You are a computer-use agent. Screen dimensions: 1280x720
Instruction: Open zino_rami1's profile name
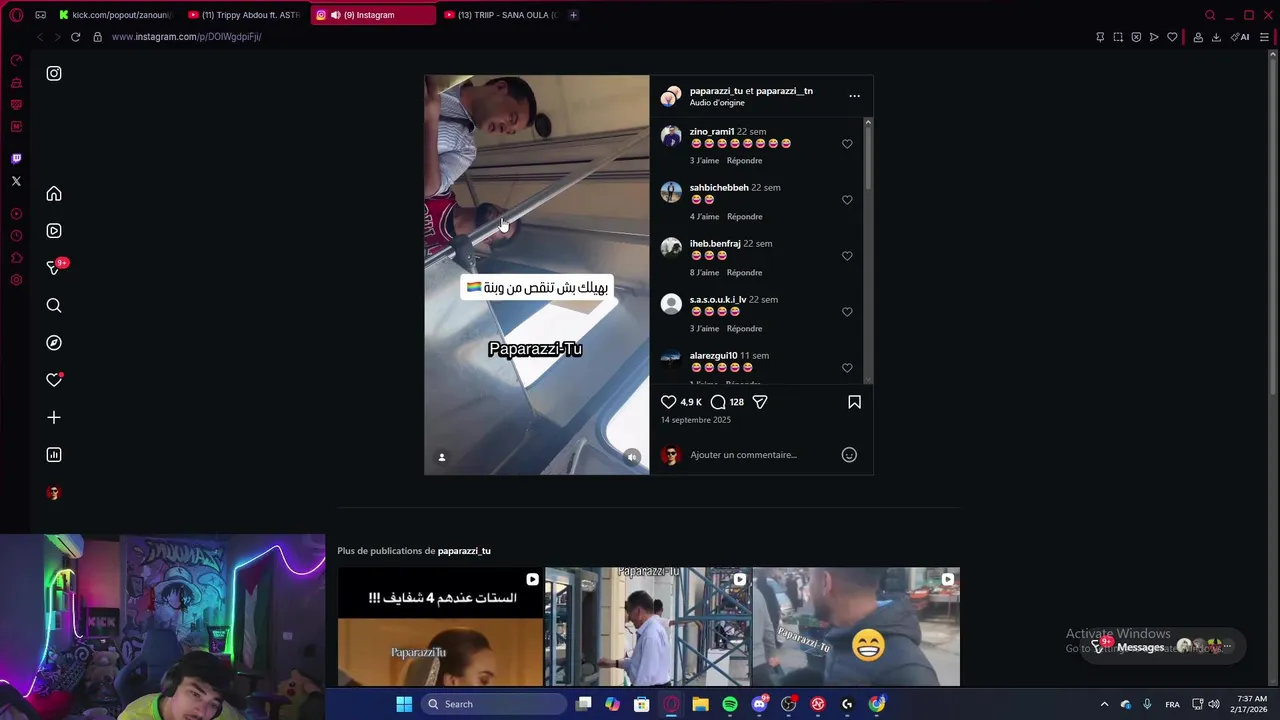[712, 131]
